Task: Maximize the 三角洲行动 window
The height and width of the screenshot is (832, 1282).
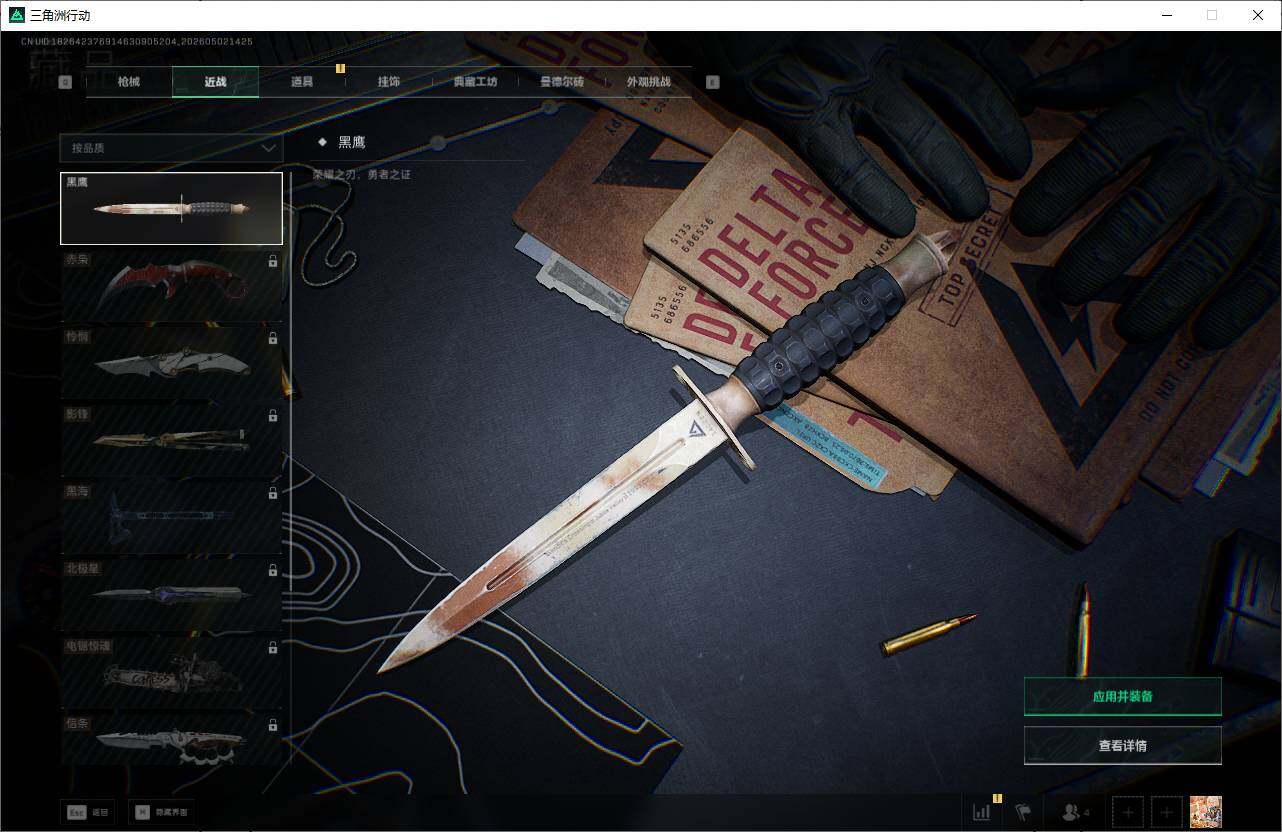Action: tap(1212, 15)
